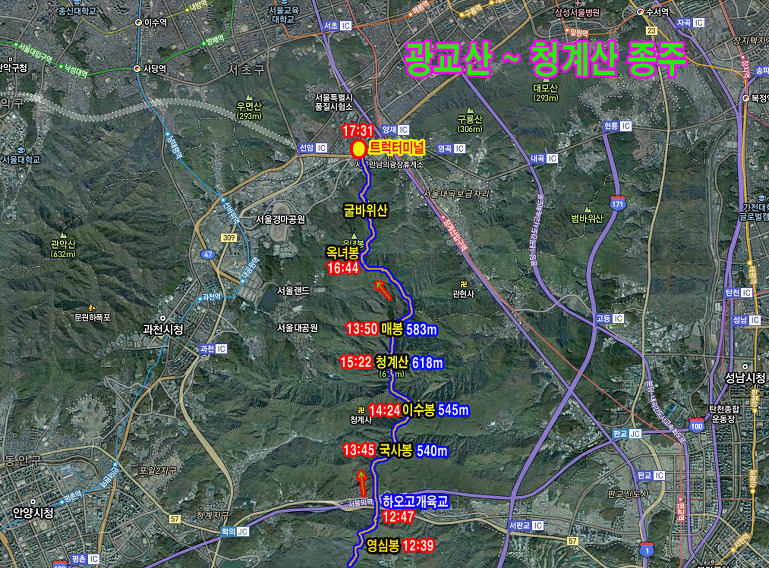Image resolution: width=769 pixels, height=568 pixels.
Task: Click the red arrow near 옥녀봉
Action: pos(384,291)
